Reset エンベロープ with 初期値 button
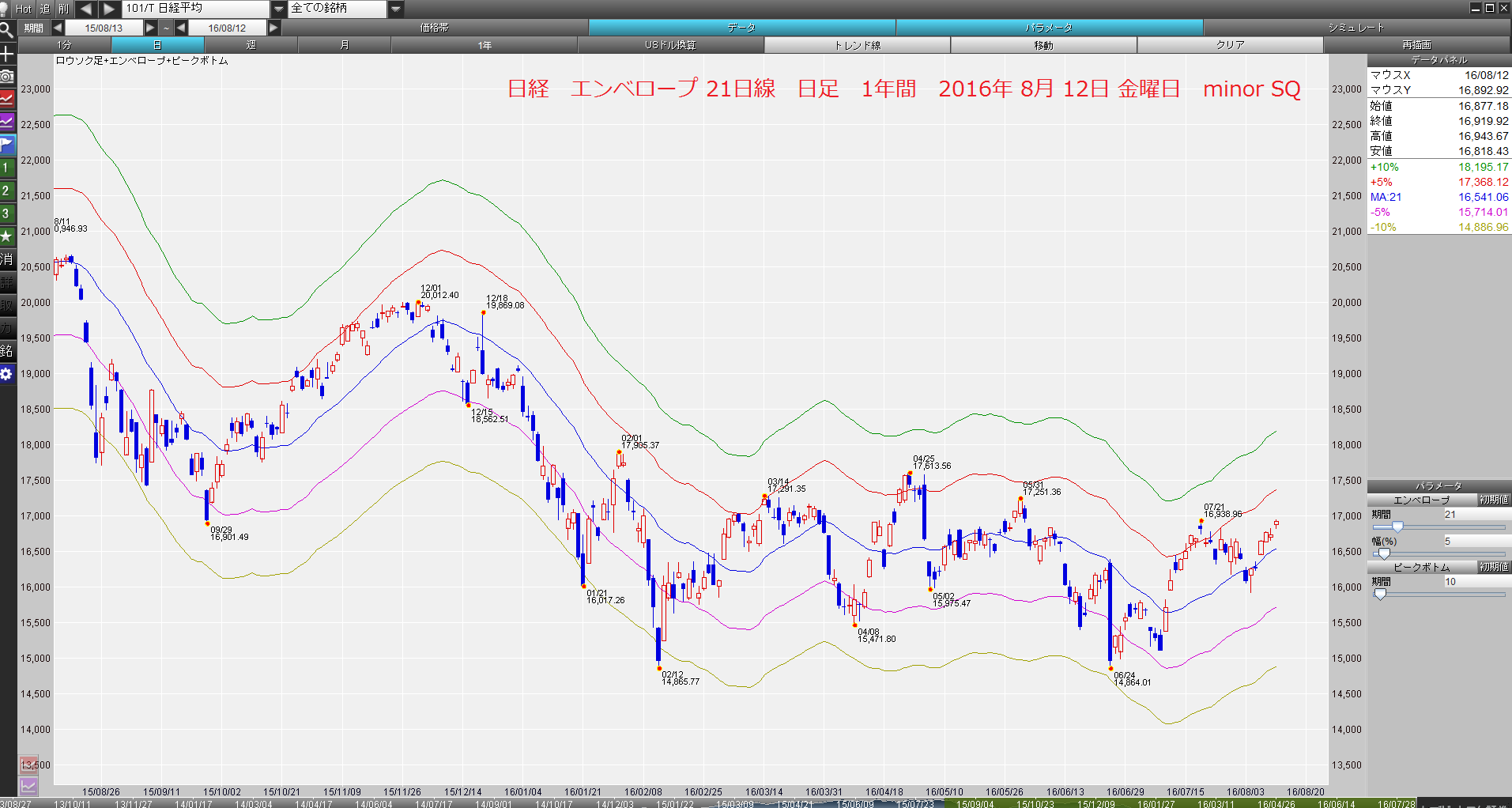 (x=1494, y=500)
